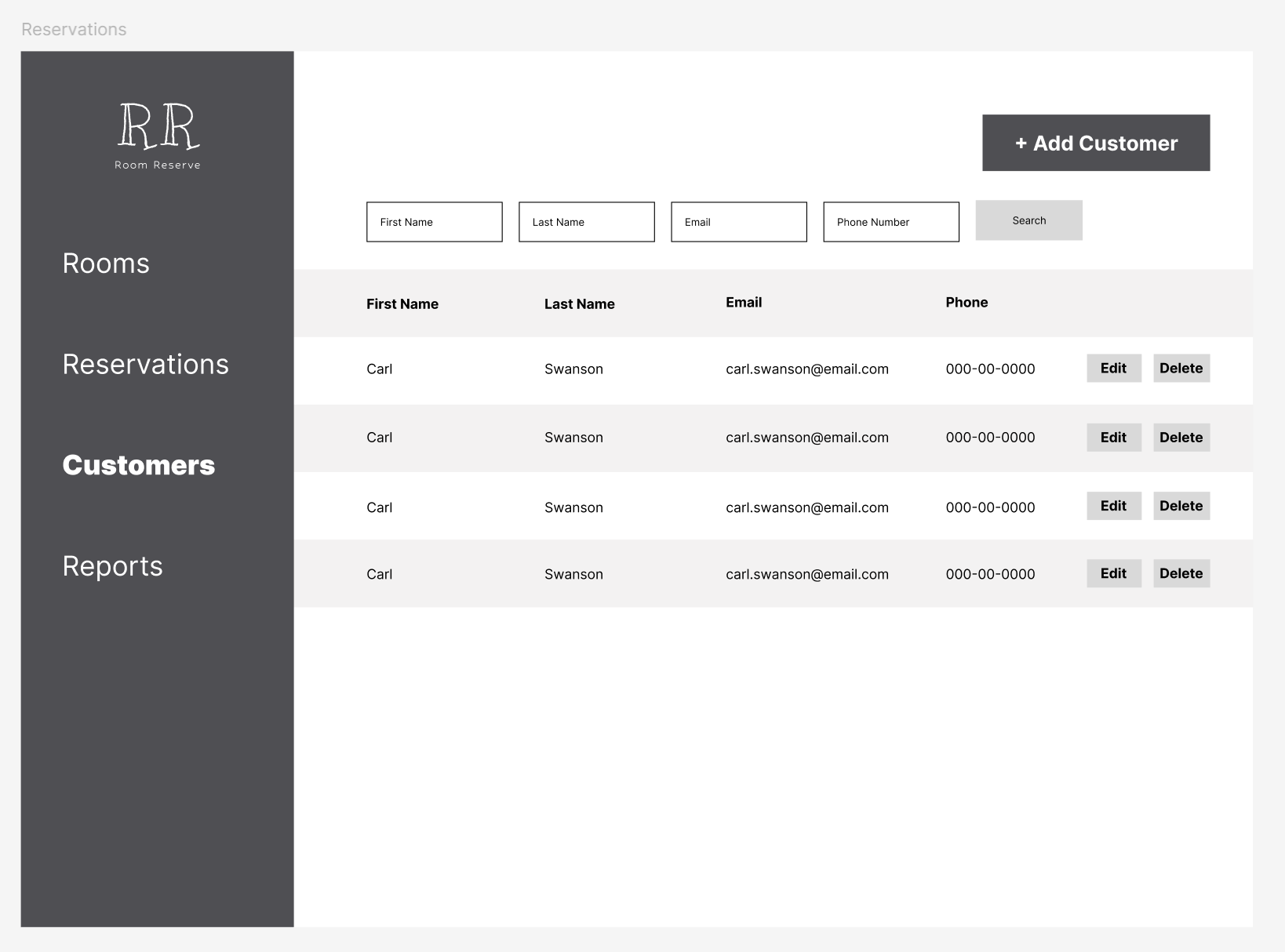Click the Email column header
Screen dimensions: 1285x952
coord(743,302)
